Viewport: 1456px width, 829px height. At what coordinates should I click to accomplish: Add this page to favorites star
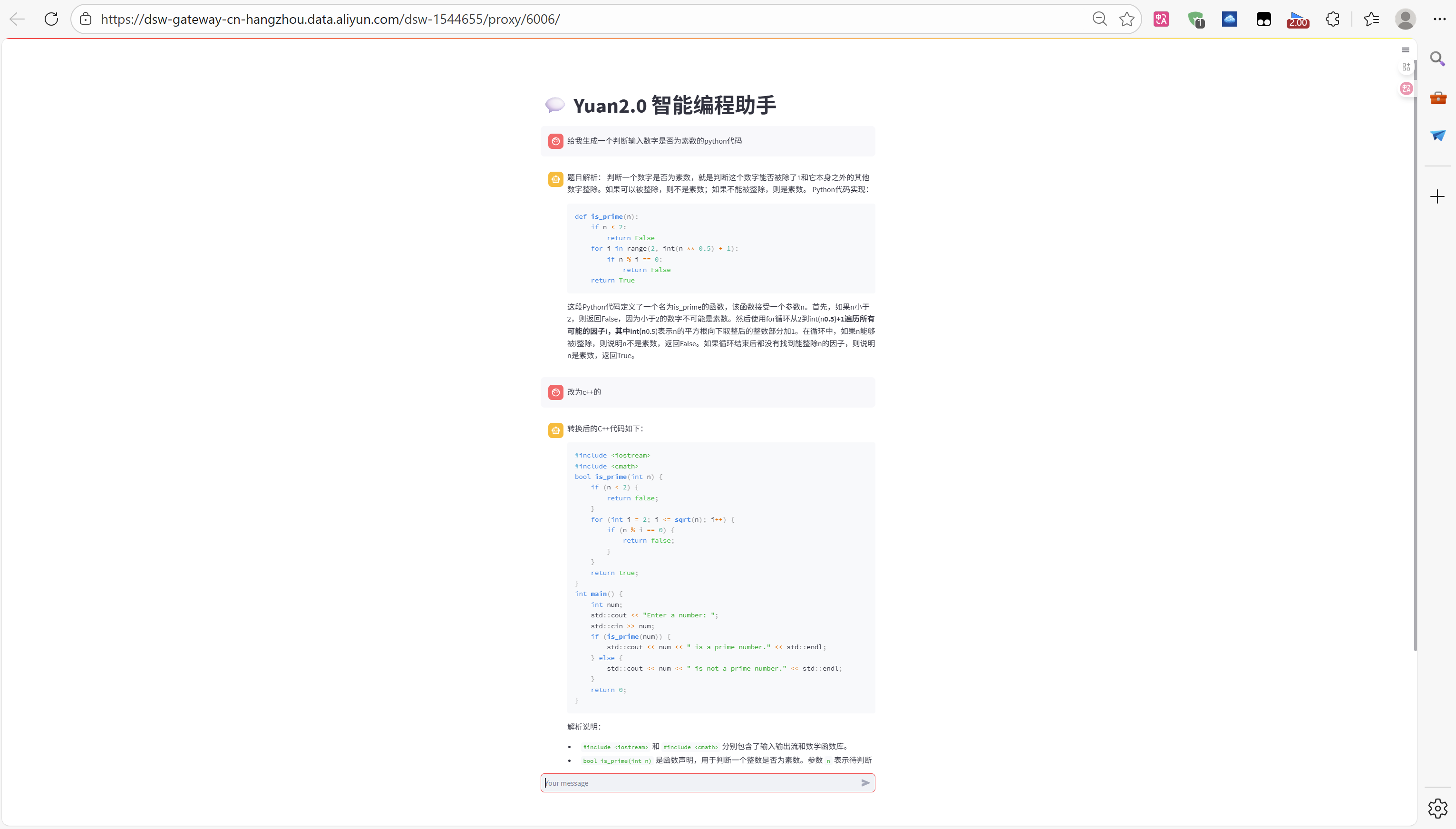1126,19
